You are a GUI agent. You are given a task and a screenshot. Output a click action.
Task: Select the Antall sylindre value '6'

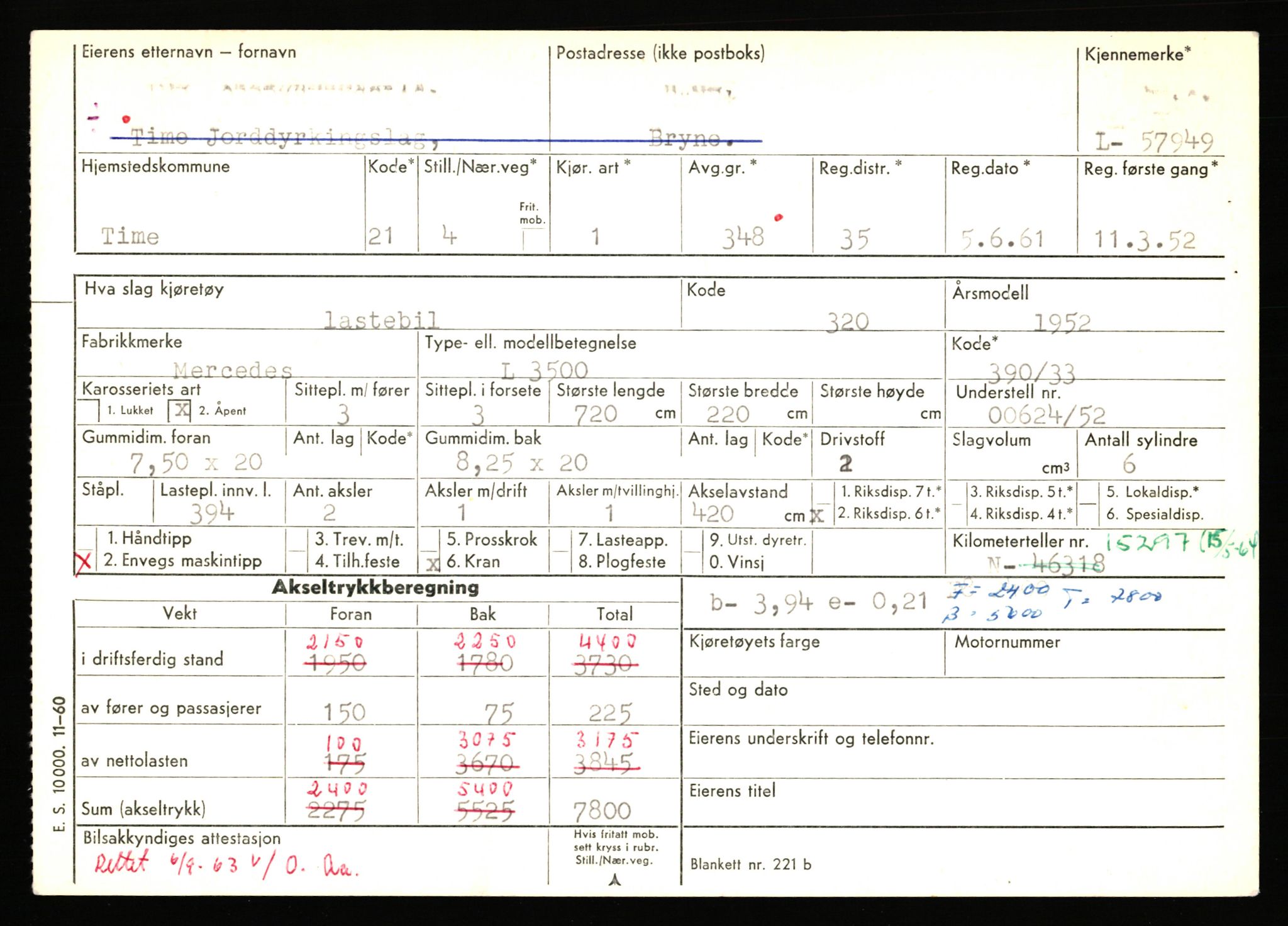click(1129, 464)
